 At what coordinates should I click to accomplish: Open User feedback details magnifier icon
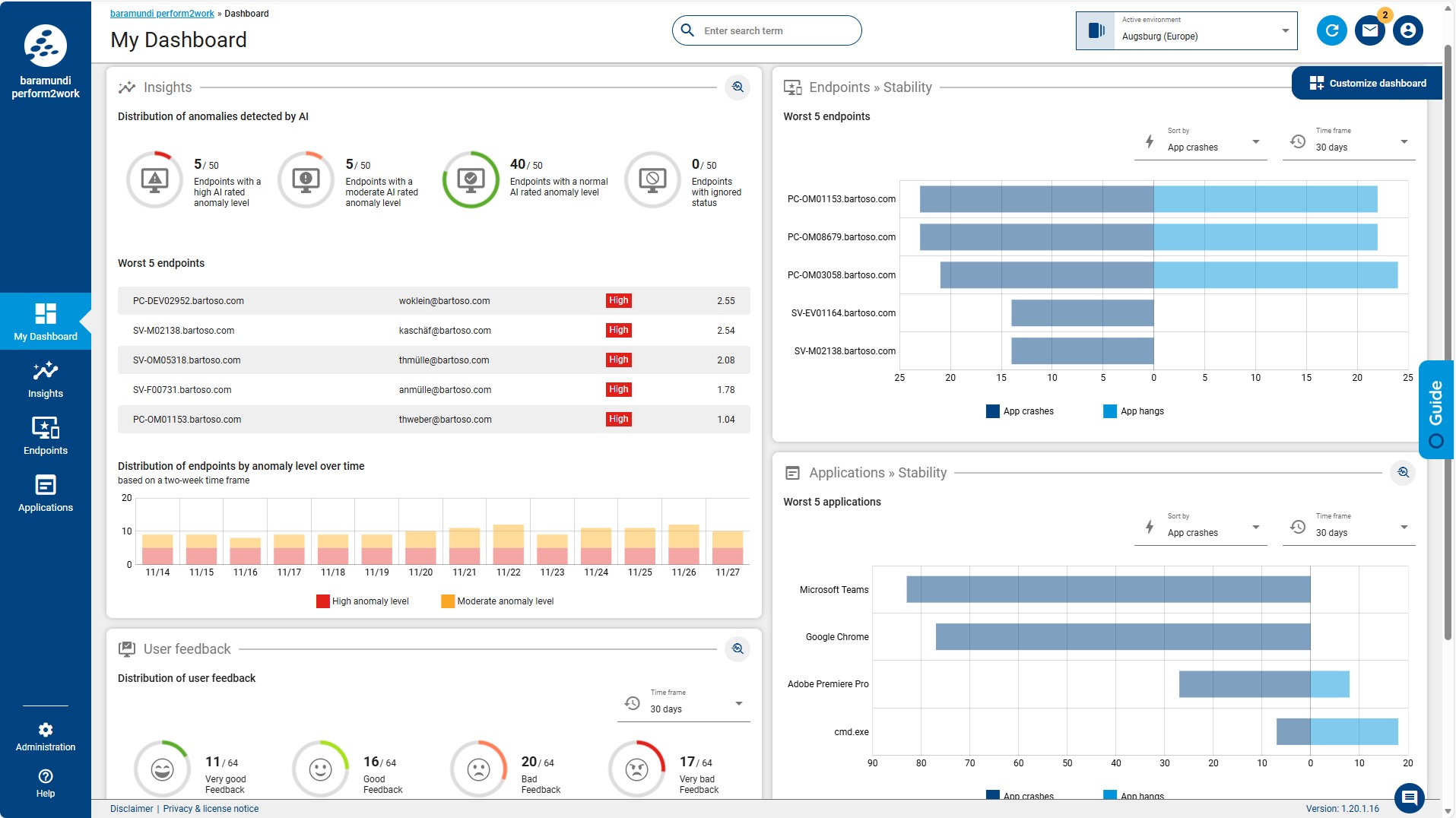click(737, 648)
